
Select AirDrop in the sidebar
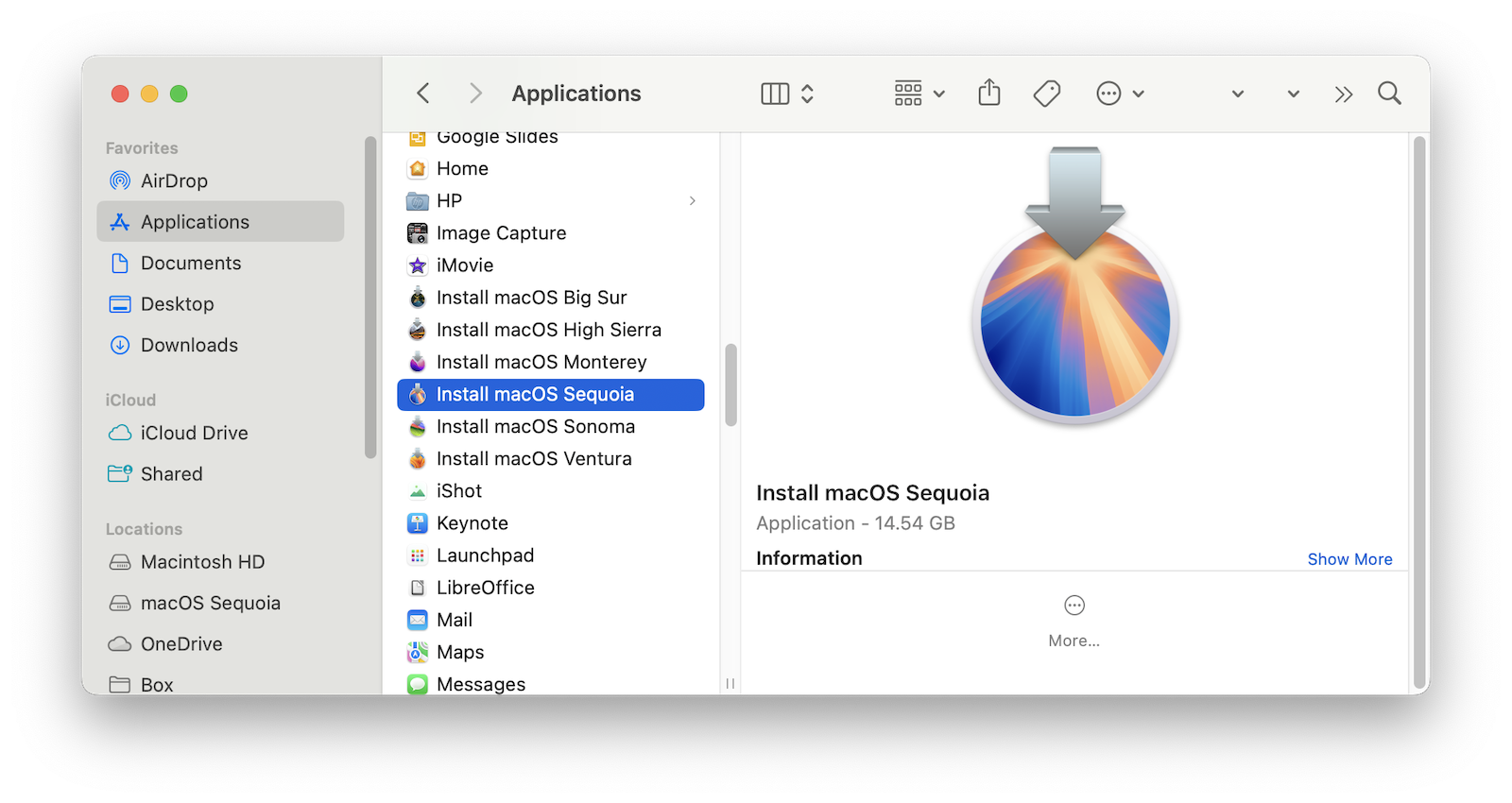(x=220, y=180)
